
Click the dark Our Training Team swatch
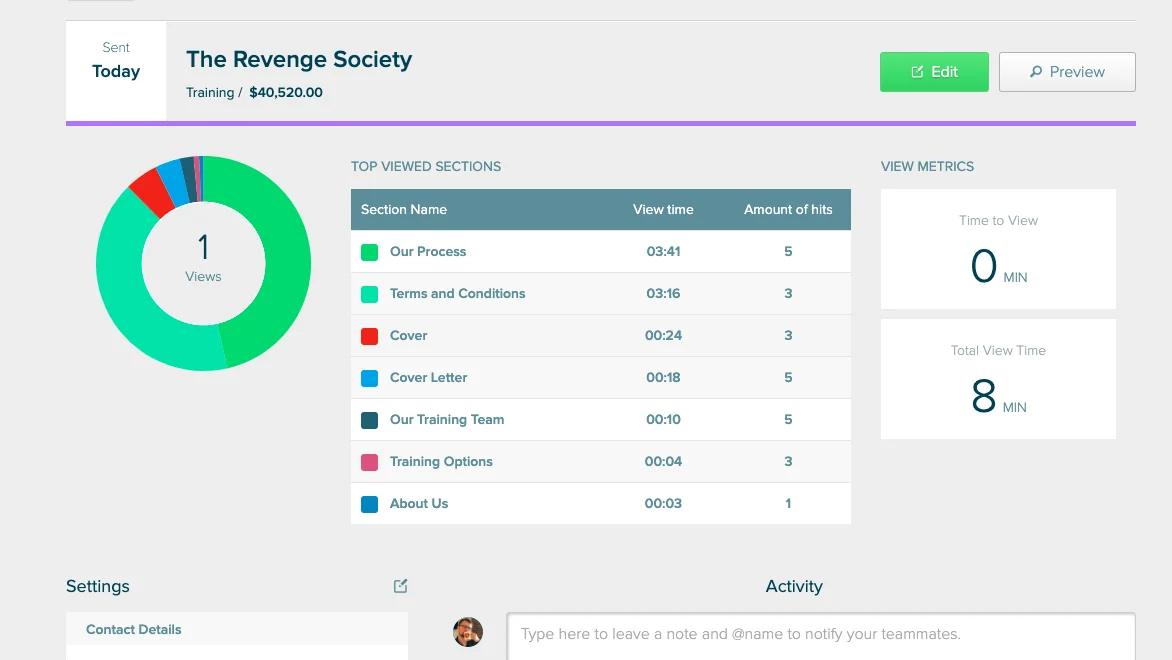coord(369,420)
